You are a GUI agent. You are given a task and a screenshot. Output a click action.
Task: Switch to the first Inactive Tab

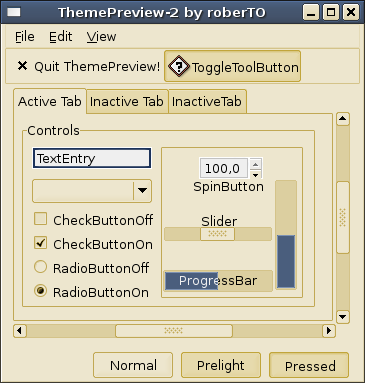[x=127, y=101]
